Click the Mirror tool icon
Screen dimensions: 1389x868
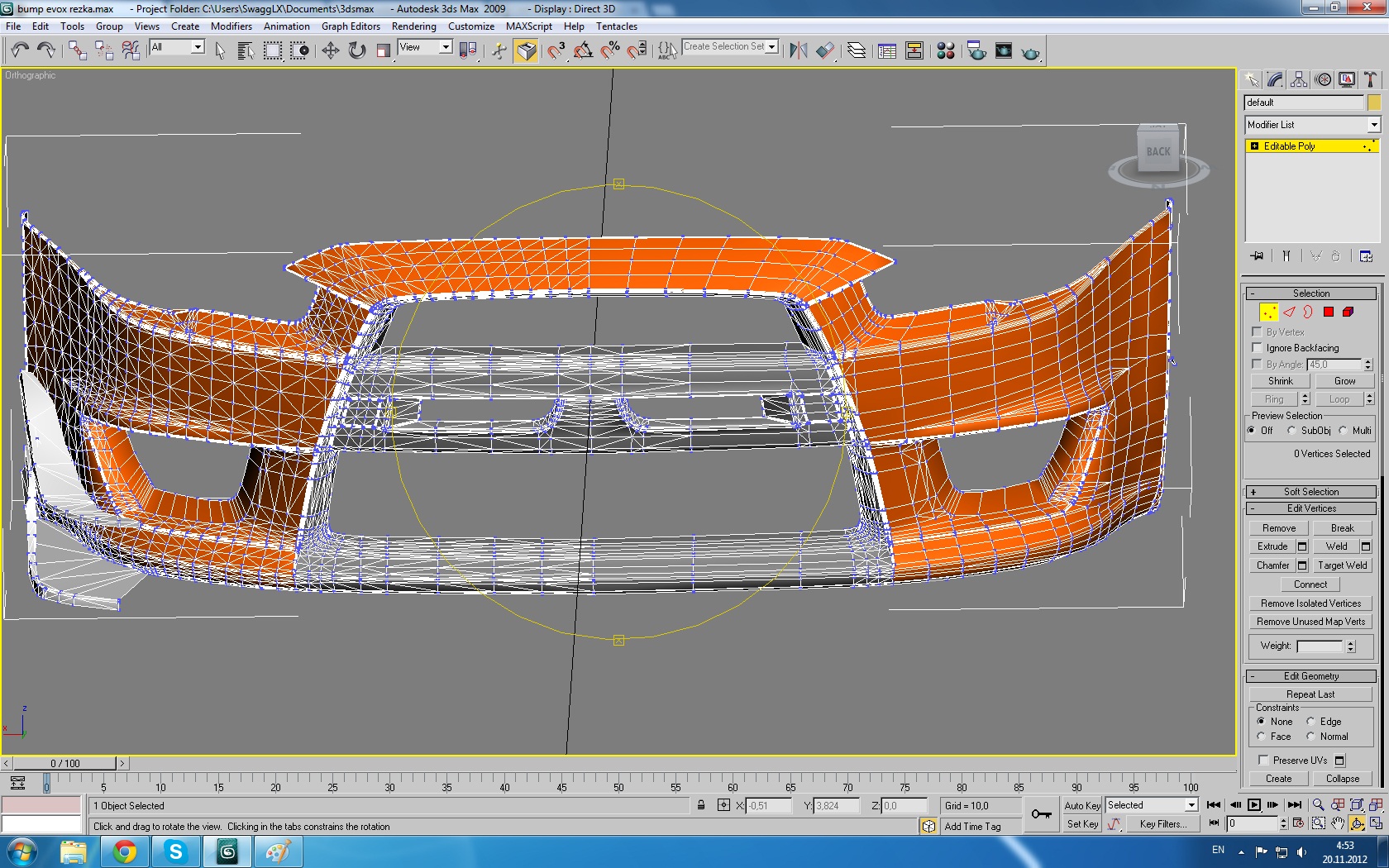[798, 51]
